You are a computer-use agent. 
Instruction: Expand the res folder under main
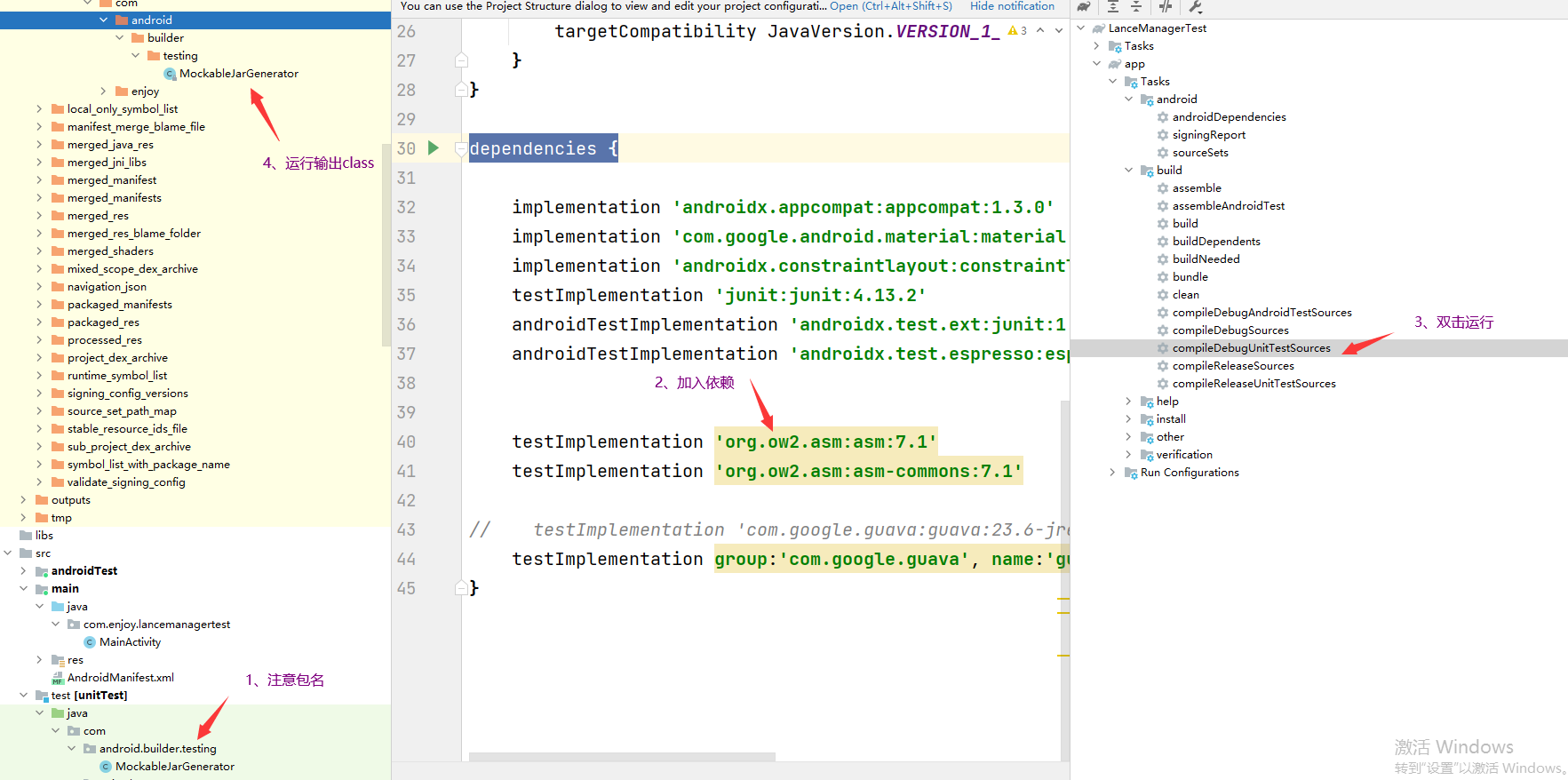(39, 660)
